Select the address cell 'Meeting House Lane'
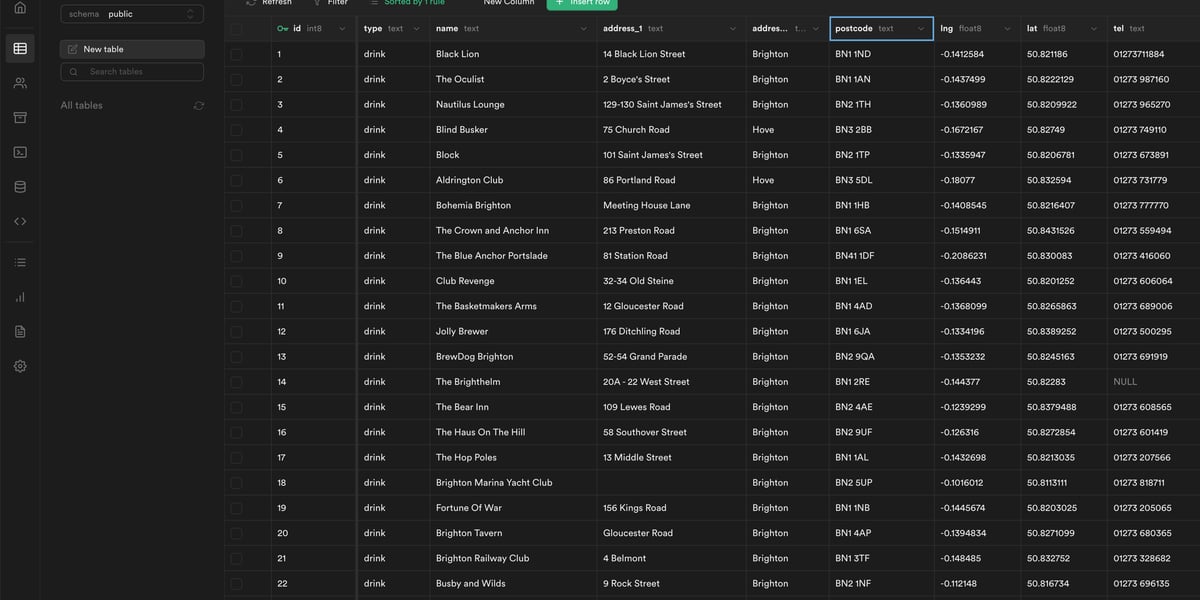The height and width of the screenshot is (600, 1200). coord(671,205)
